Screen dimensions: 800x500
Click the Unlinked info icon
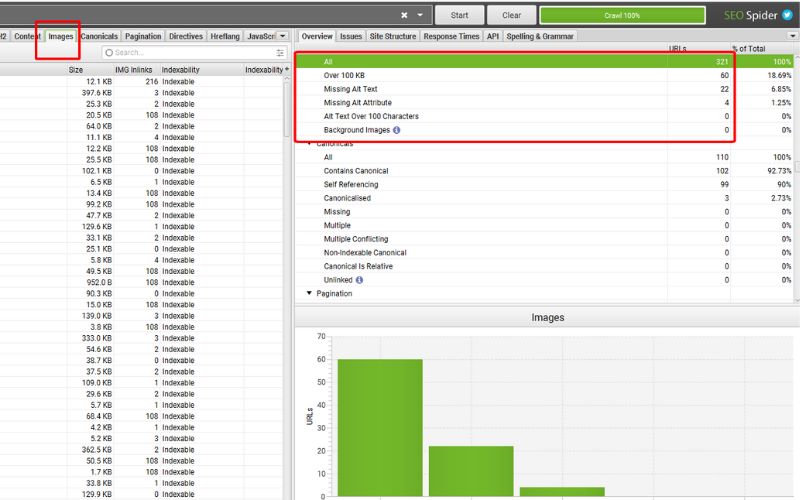[359, 280]
